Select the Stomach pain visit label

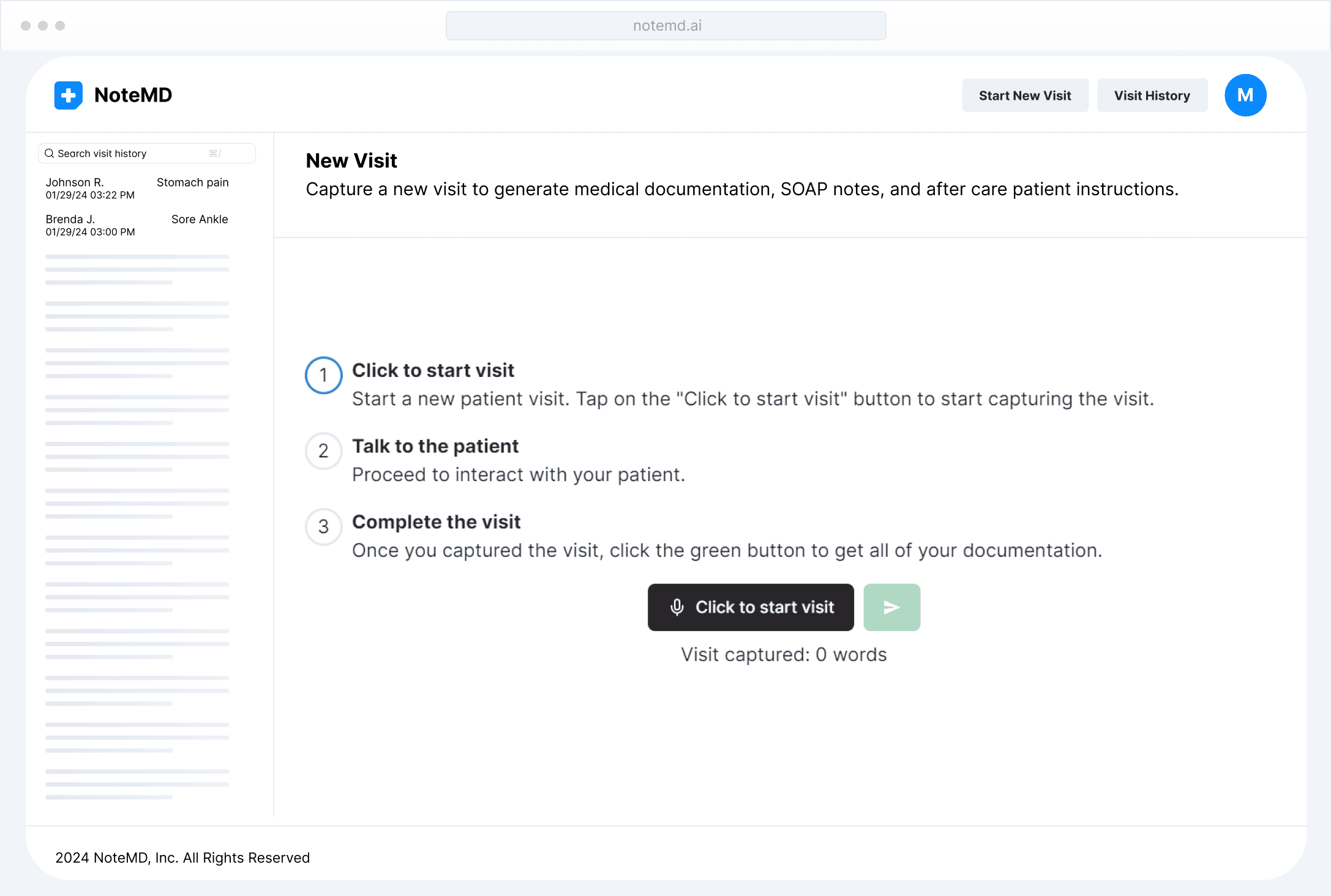tap(192, 182)
